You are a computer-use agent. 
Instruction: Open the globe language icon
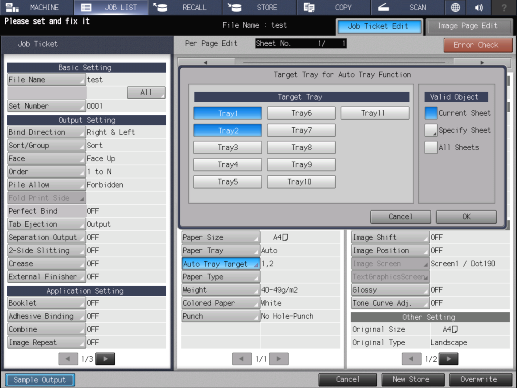click(455, 7)
